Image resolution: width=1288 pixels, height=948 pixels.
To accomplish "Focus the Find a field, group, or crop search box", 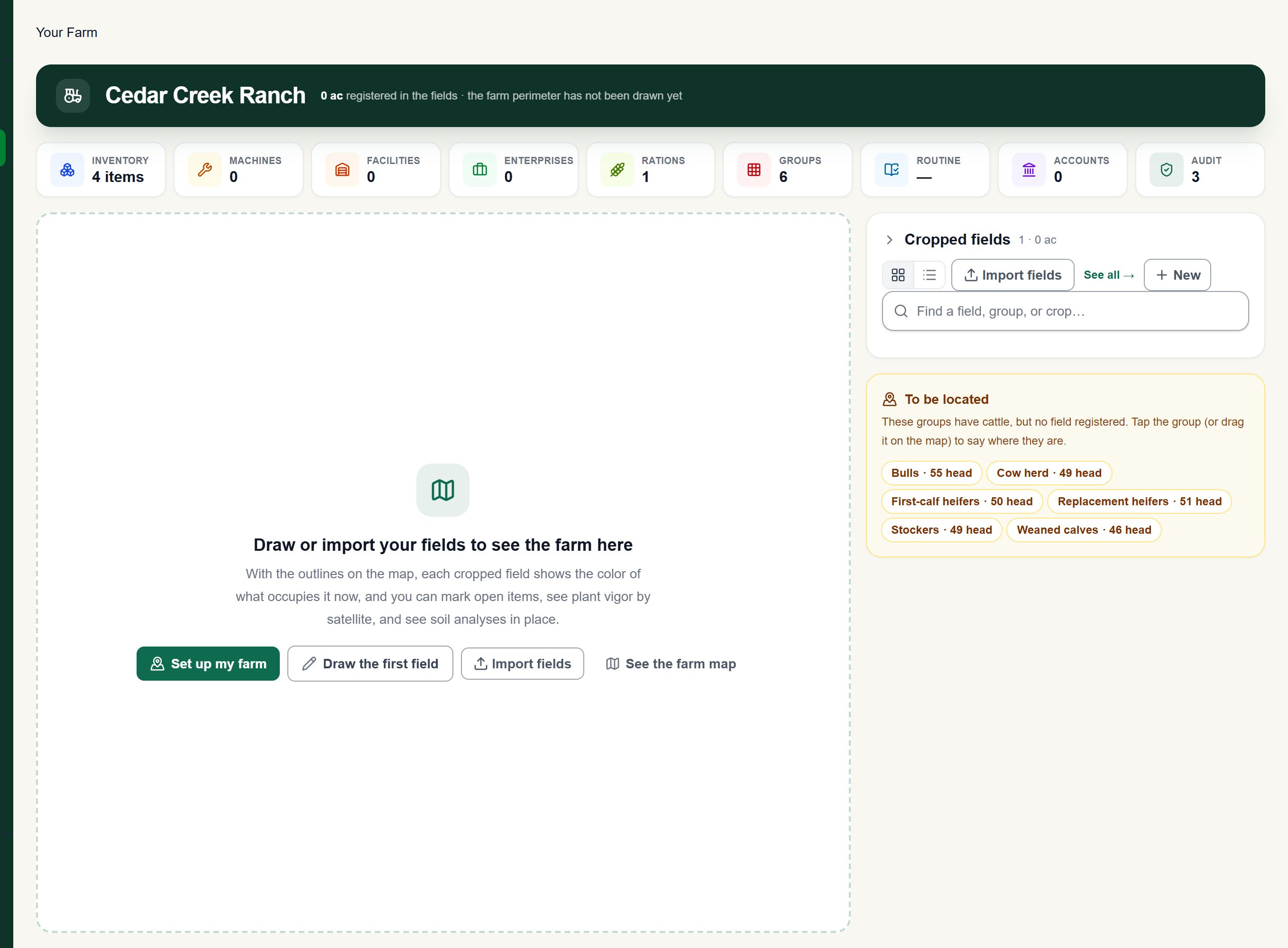I will tap(1065, 311).
